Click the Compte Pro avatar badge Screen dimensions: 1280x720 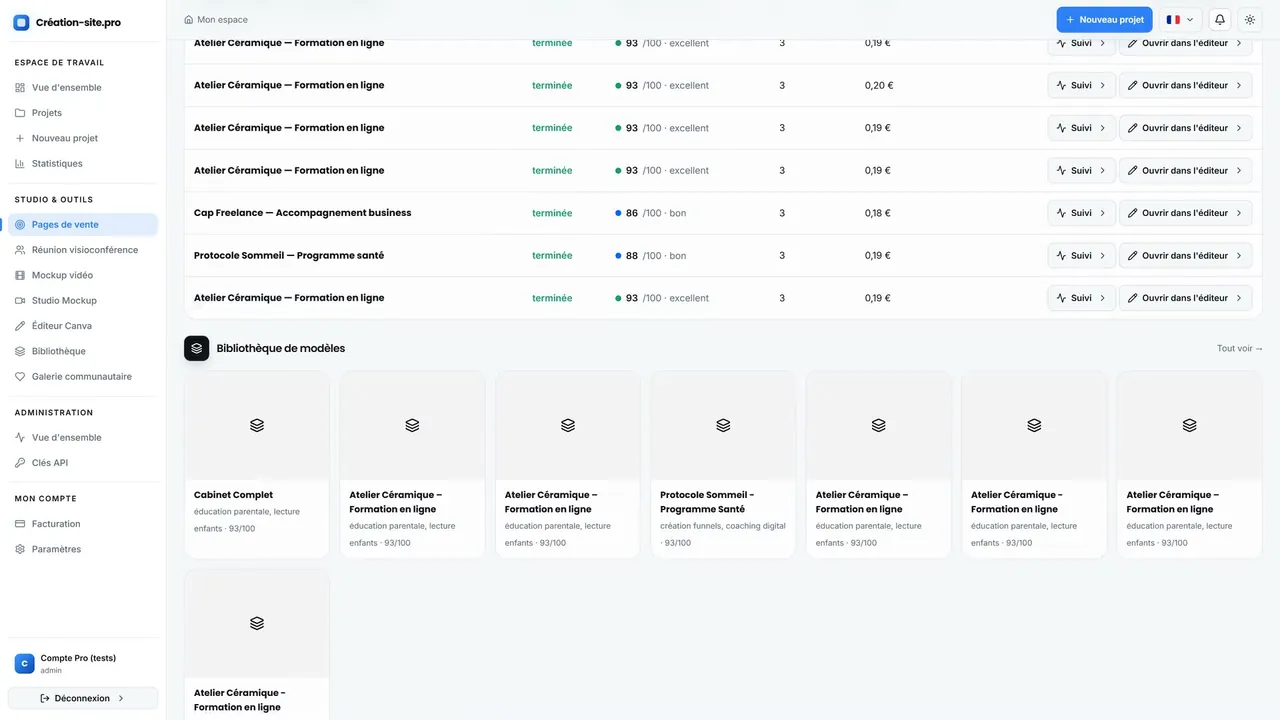point(24,663)
